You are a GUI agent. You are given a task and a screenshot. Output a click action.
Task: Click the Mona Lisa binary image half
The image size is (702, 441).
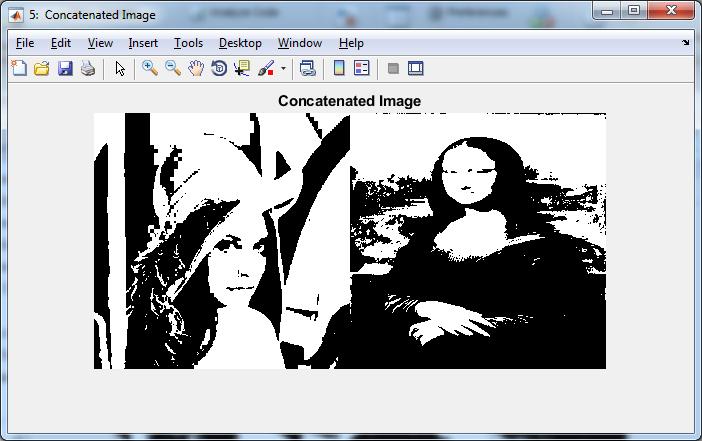[x=478, y=241]
